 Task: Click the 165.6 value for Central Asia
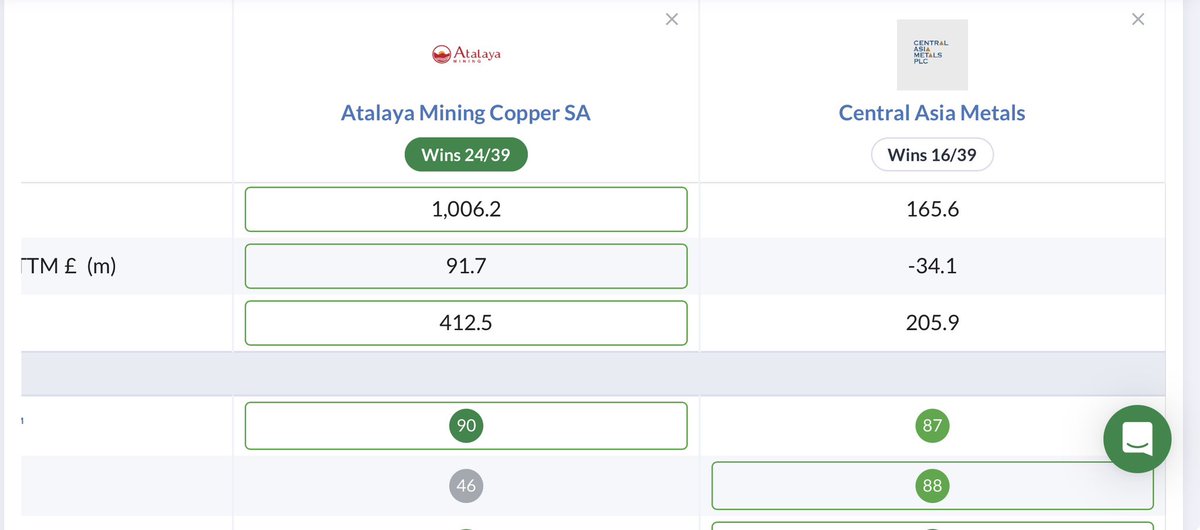click(932, 209)
